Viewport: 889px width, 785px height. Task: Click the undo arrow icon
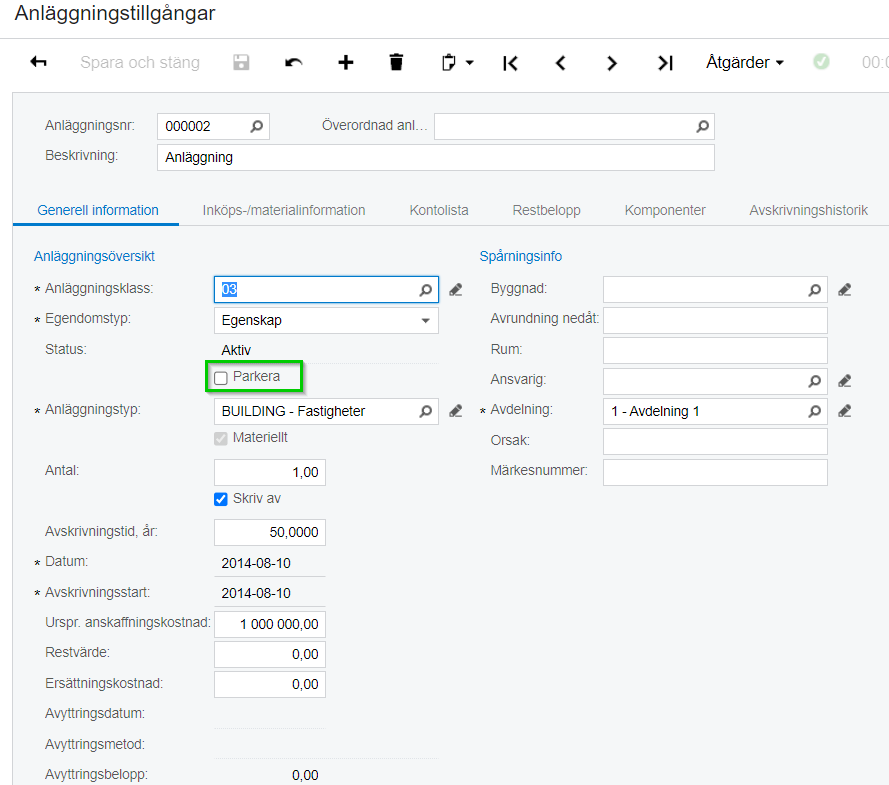point(293,62)
